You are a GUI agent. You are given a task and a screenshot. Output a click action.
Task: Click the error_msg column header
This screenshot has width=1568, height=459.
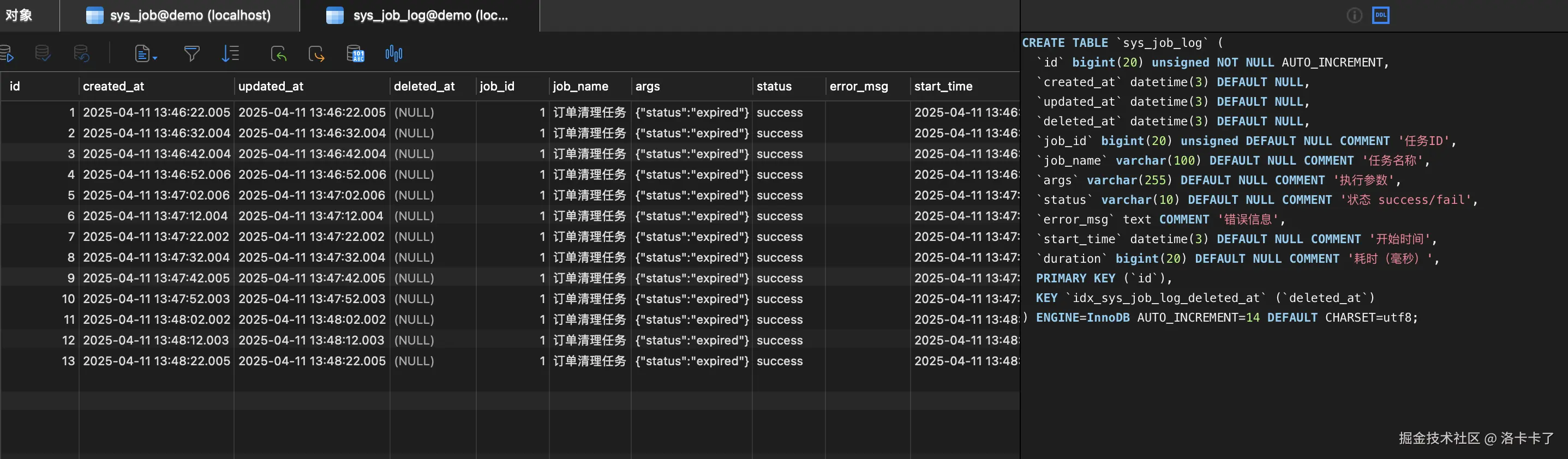[x=858, y=86]
